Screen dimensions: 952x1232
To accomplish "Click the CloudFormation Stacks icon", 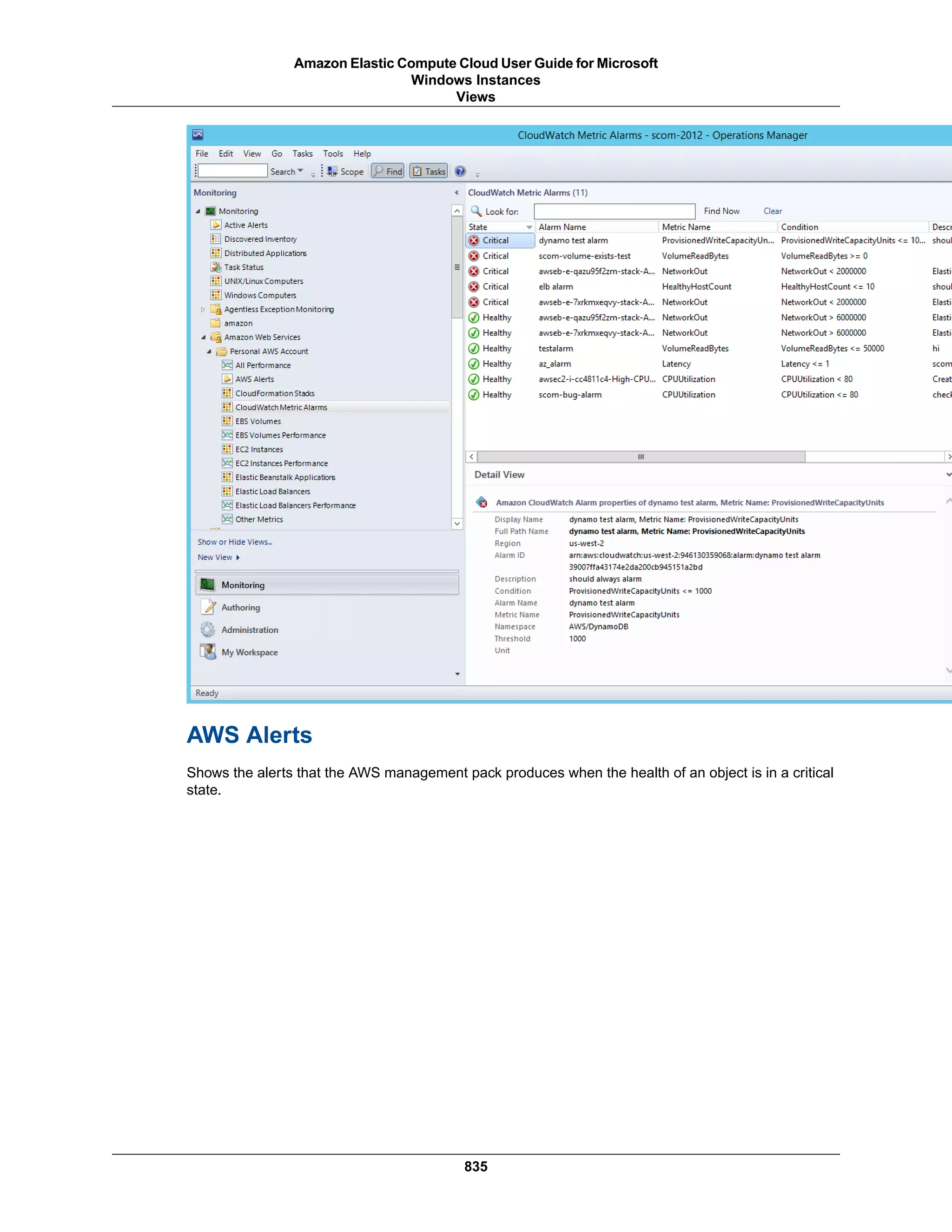I will [227, 393].
